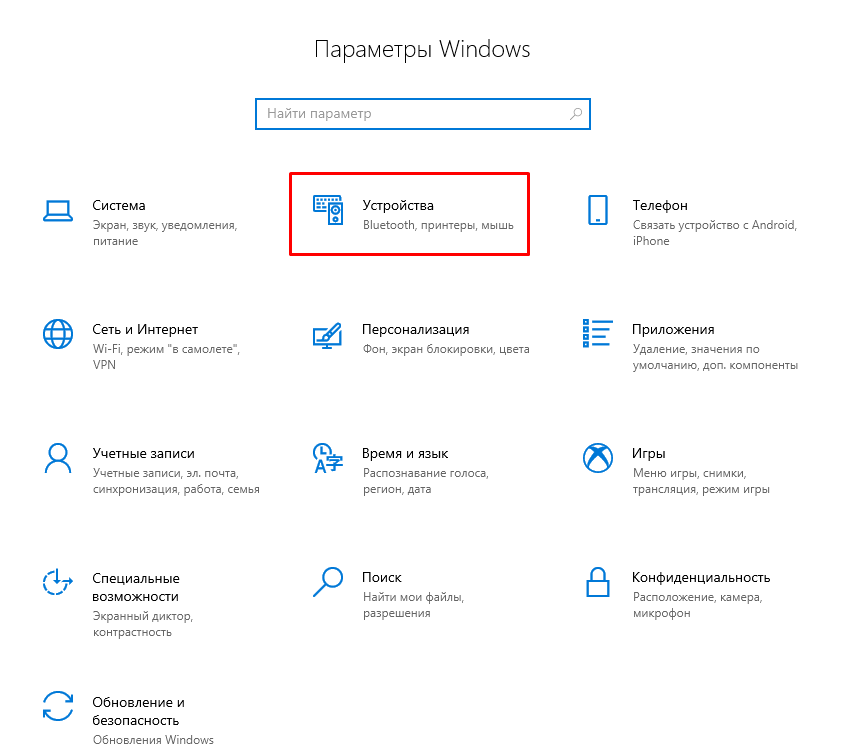This screenshot has height=751, width=861.
Task: Click the circular arrows Обновление и безопасность icon
Action: [x=58, y=706]
